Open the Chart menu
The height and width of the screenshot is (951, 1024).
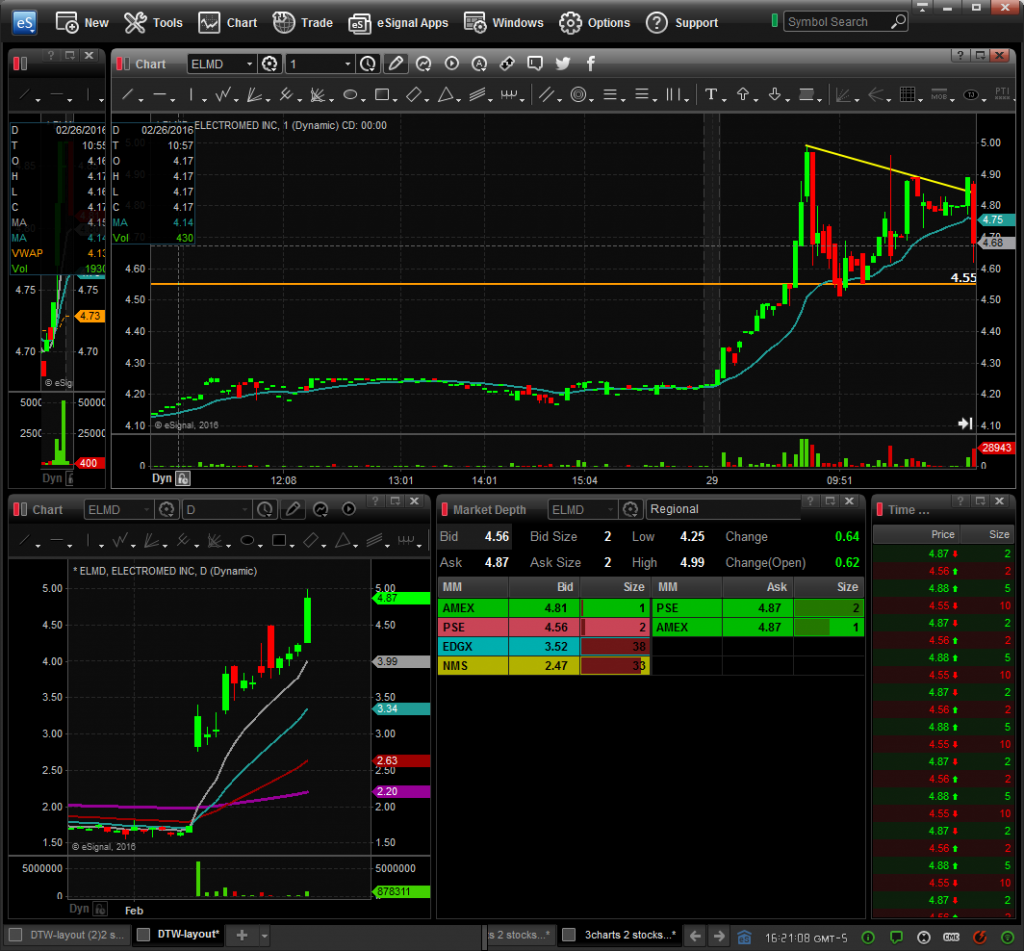pyautogui.click(x=228, y=23)
